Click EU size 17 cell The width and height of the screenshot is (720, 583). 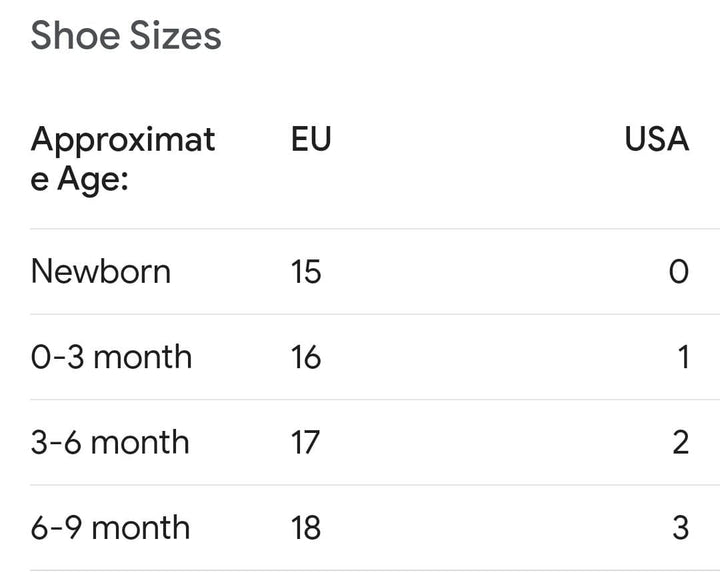[x=305, y=442]
